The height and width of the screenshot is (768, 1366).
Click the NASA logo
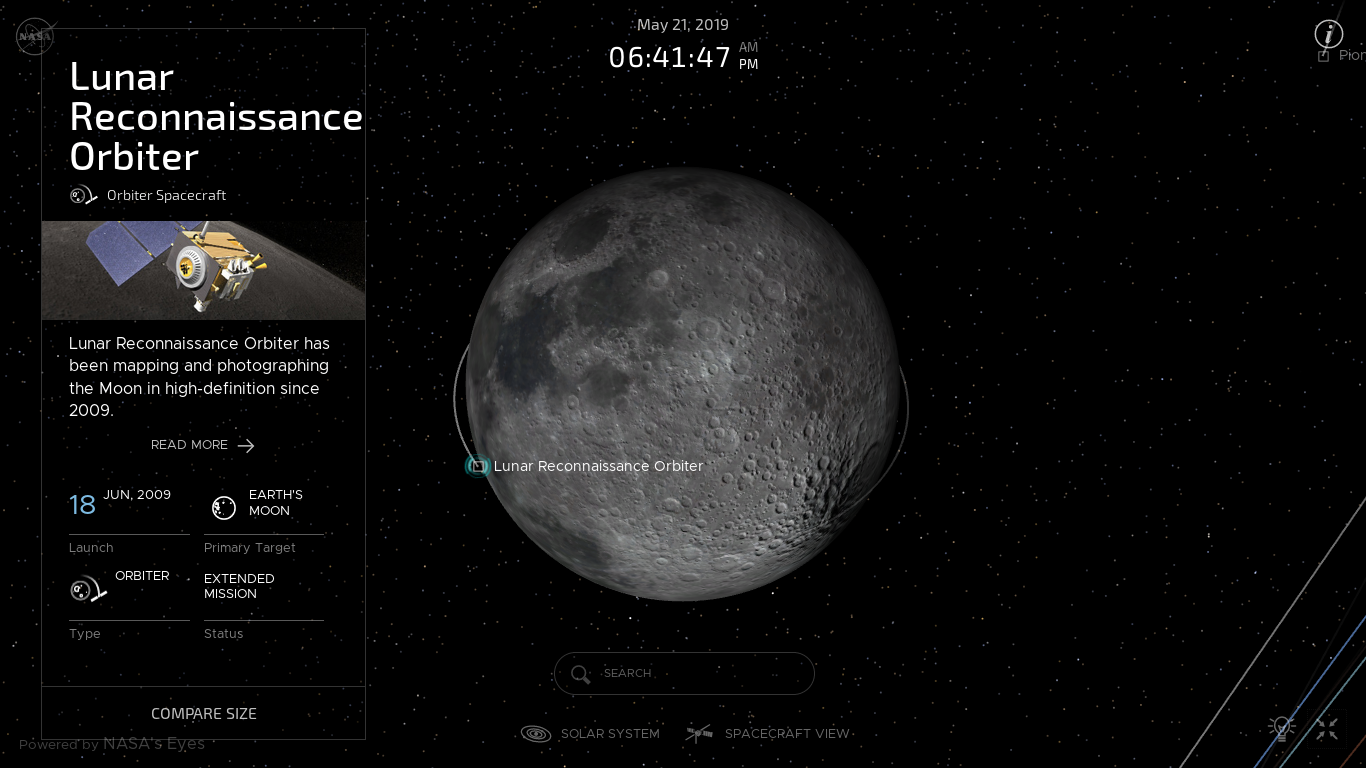tap(35, 37)
